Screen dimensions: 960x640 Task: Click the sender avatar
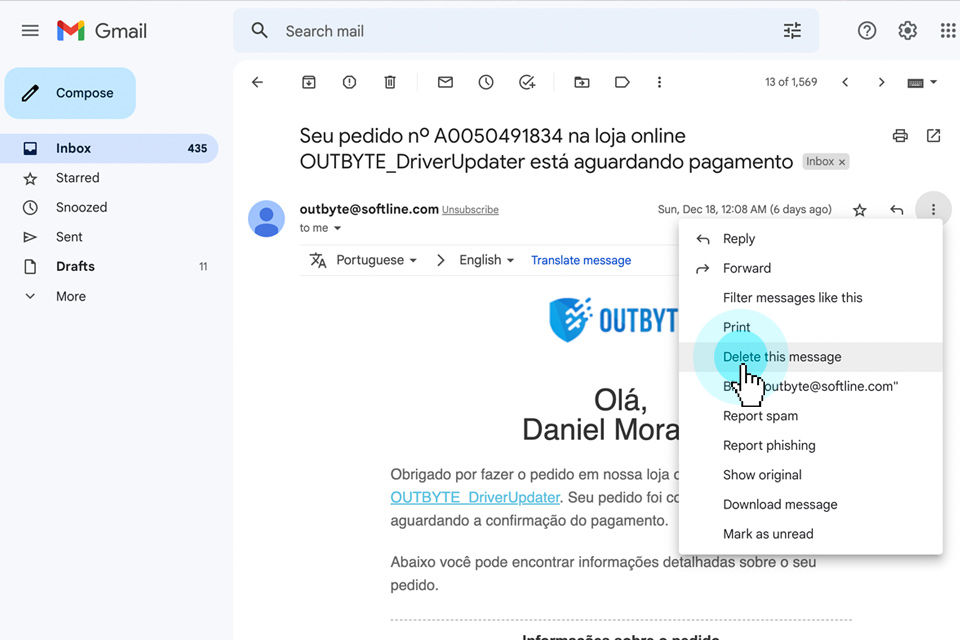coord(266,219)
